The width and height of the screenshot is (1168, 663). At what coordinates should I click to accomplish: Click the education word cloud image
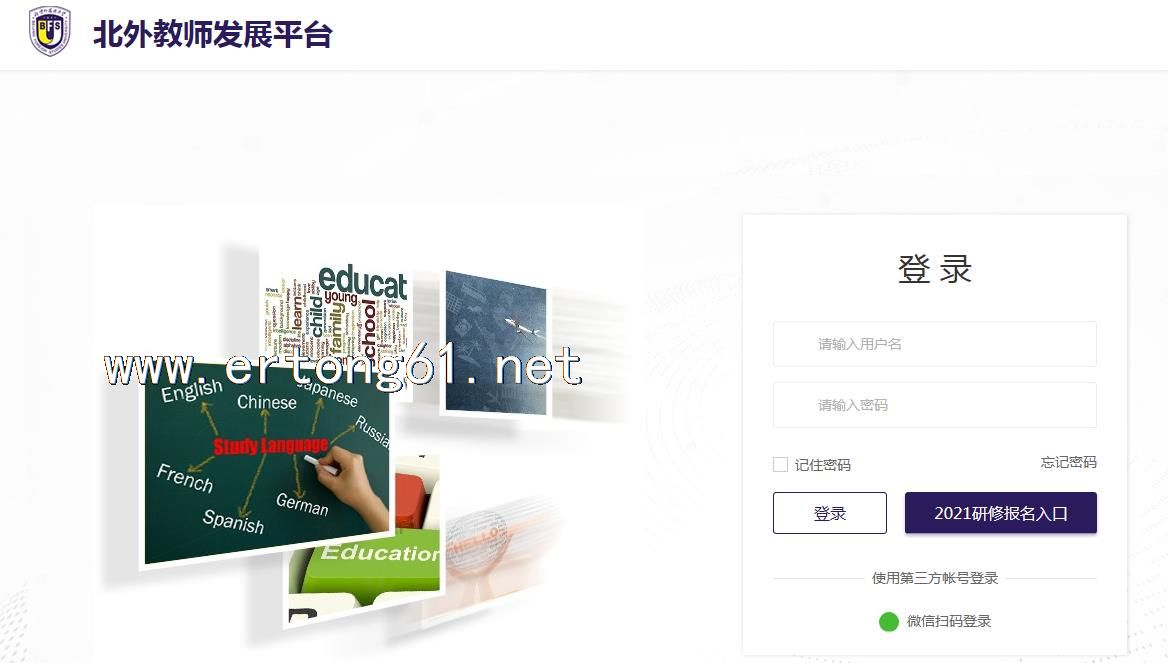pos(337,311)
